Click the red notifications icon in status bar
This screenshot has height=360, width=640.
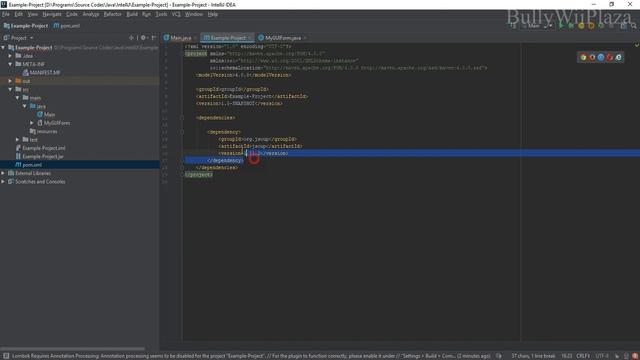(635, 356)
